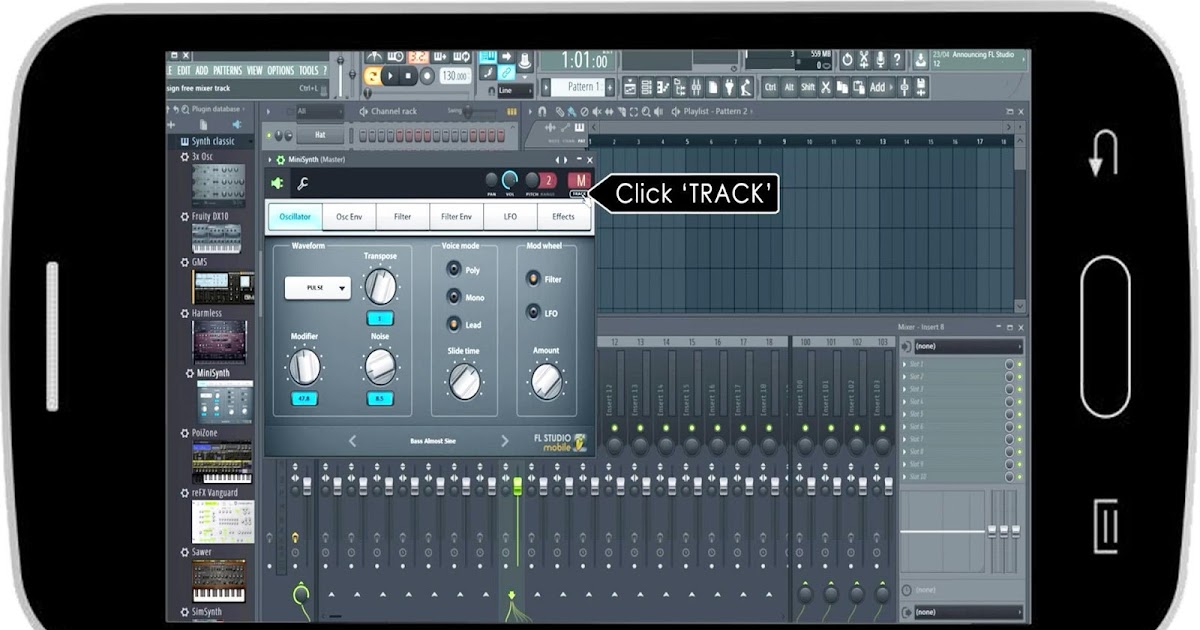Viewport: 1200px width, 630px height.
Task: Click the undo icon in the top toolbar
Action: (847, 57)
